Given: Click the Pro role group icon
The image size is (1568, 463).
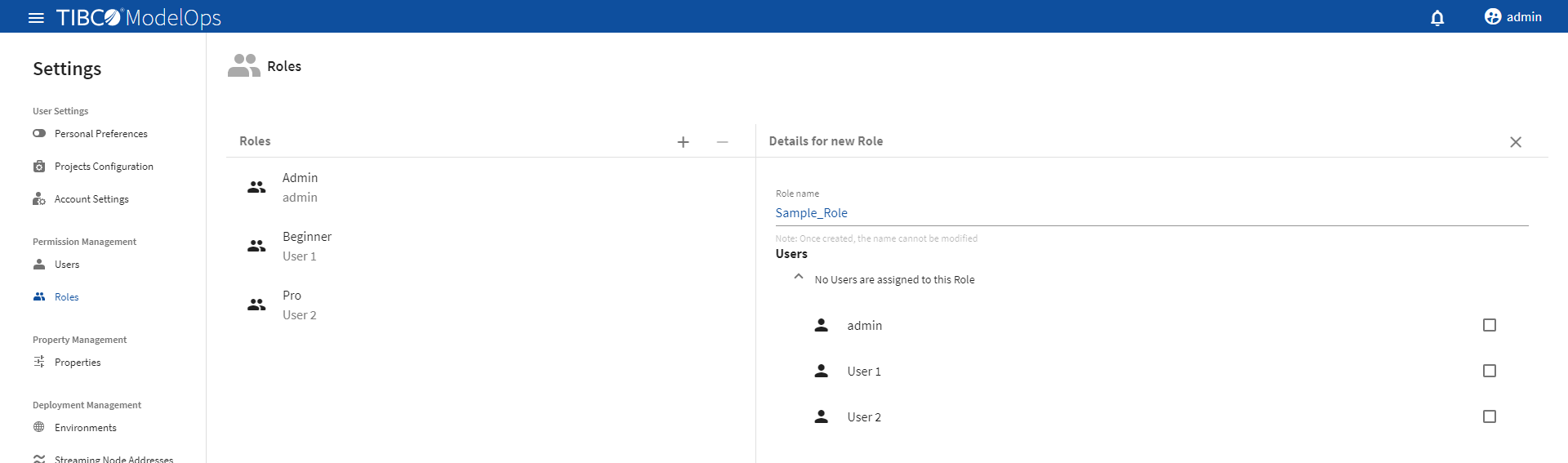Looking at the screenshot, I should pyautogui.click(x=256, y=305).
